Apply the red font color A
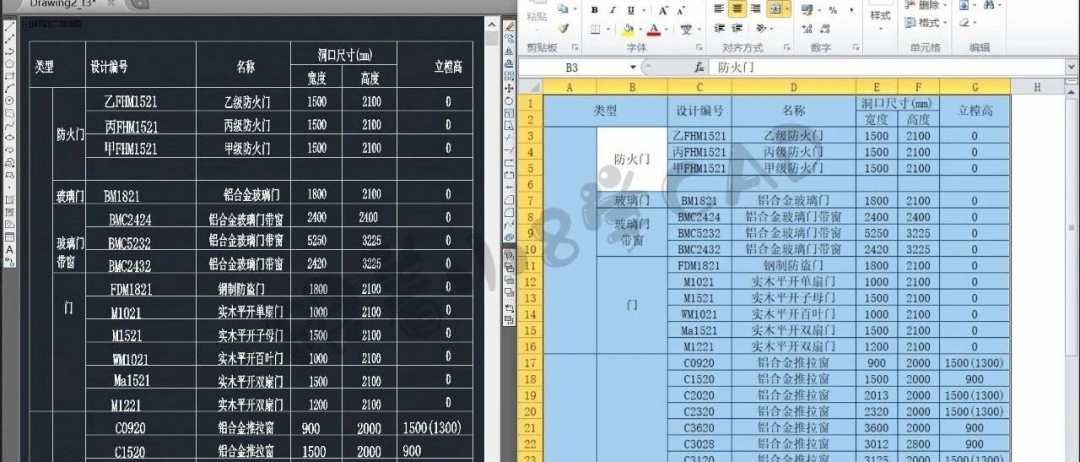Image resolution: width=1080 pixels, height=462 pixels. click(x=652, y=30)
